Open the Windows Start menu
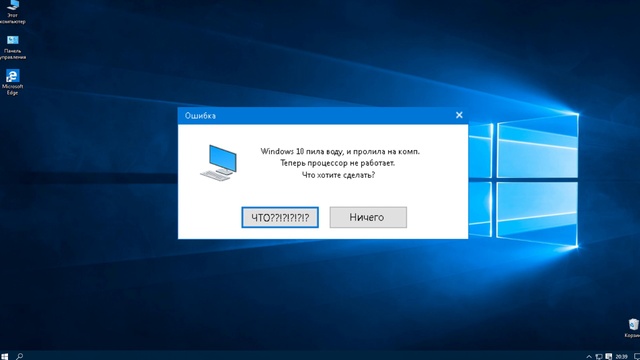Viewport: 640px width, 360px height. [4, 356]
